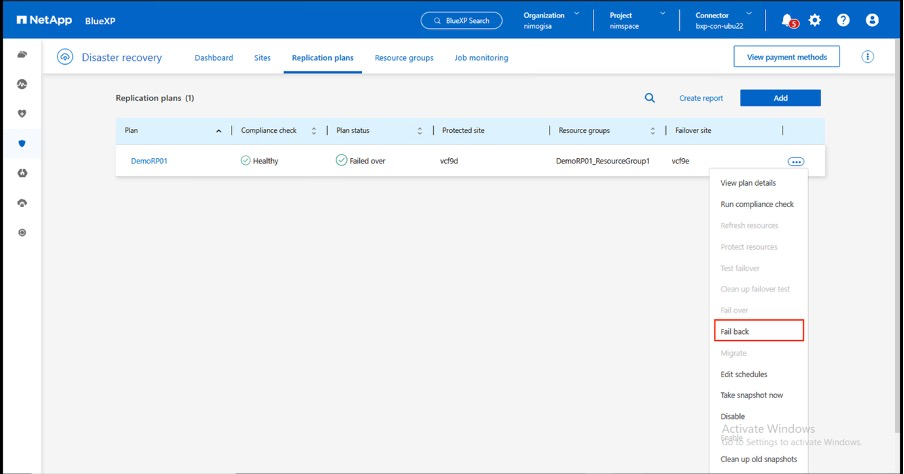Viewport: 904px width, 474px height.
Task: Click the BlueXP Search field
Action: coord(461,20)
